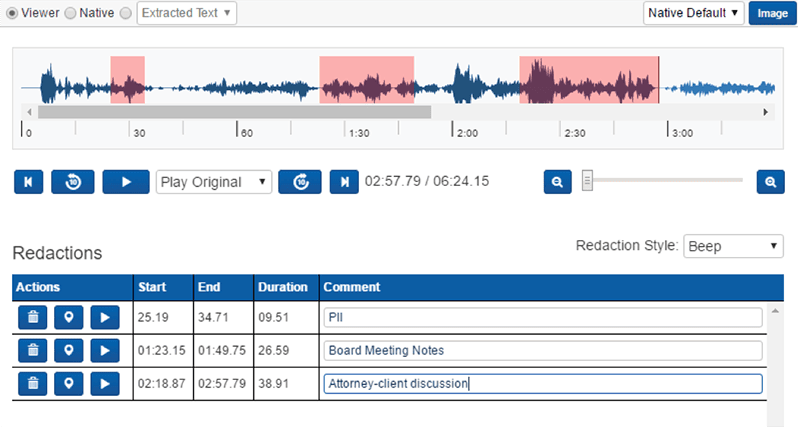The width and height of the screenshot is (798, 427).
Task: Click the Comment column header
Action: (x=552, y=287)
